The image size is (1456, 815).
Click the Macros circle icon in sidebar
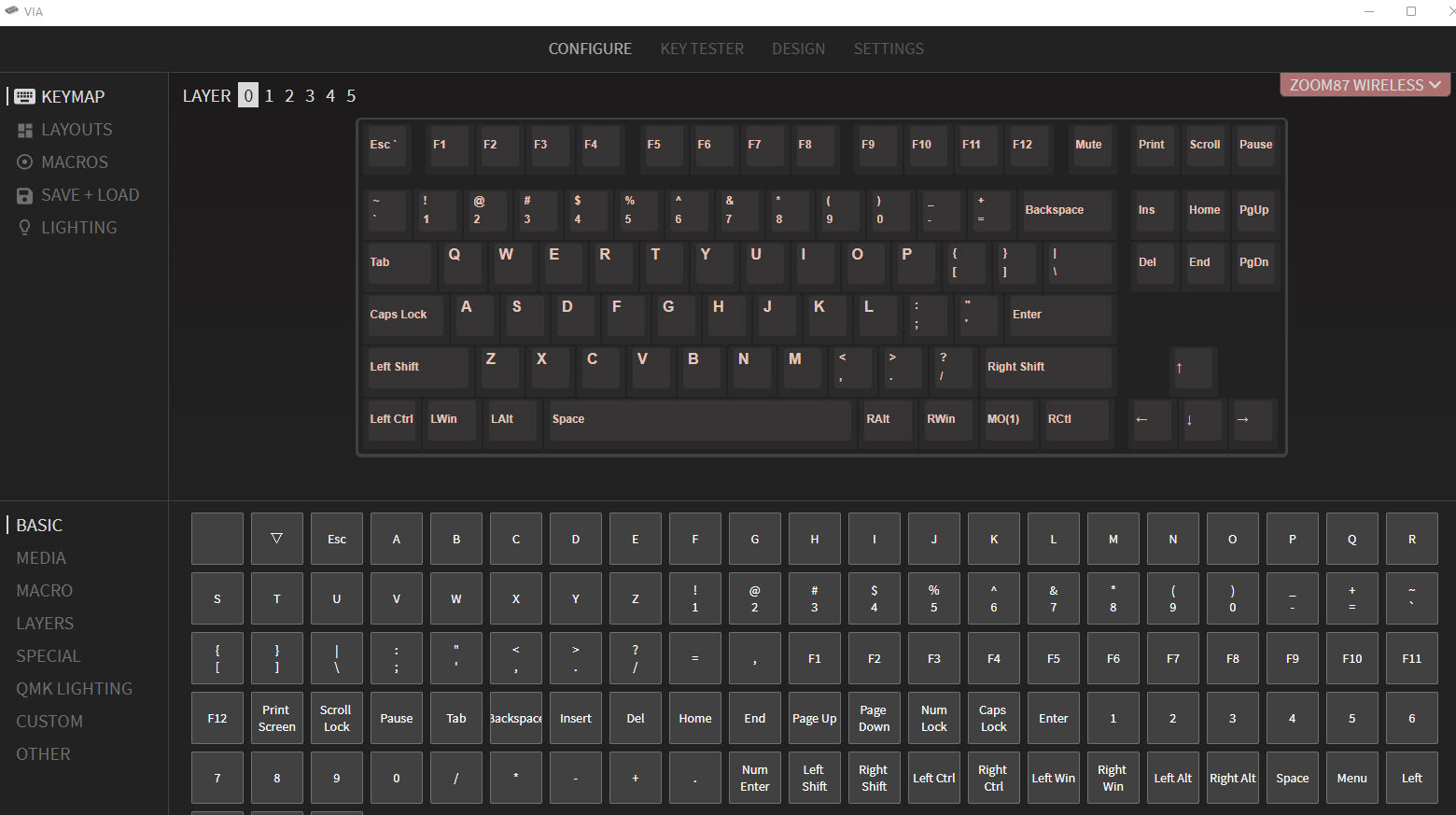point(25,162)
